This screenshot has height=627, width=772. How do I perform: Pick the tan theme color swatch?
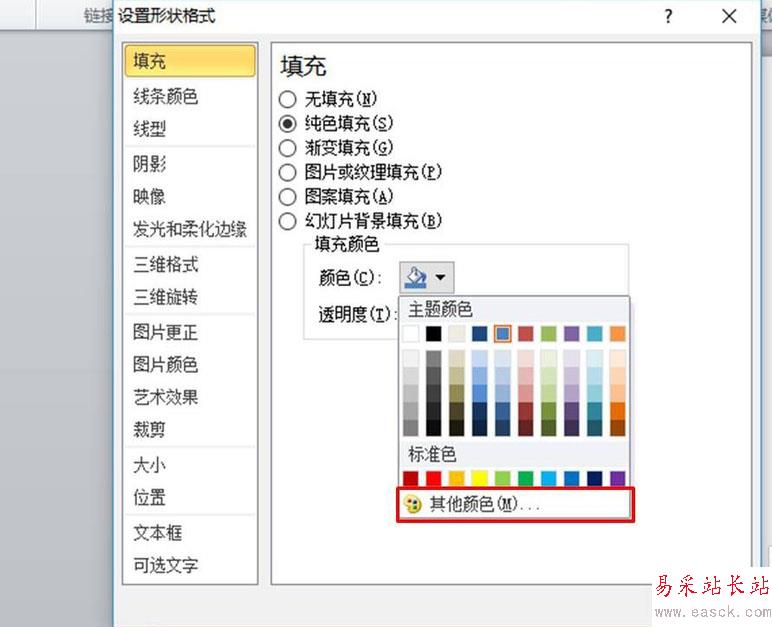(x=457, y=333)
